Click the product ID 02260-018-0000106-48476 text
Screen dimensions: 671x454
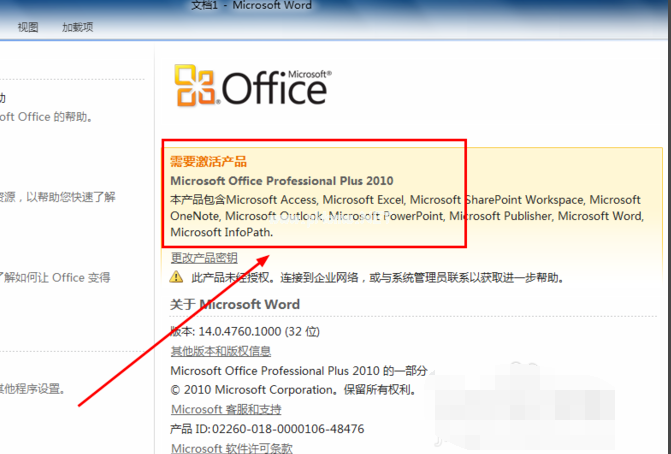click(x=267, y=429)
